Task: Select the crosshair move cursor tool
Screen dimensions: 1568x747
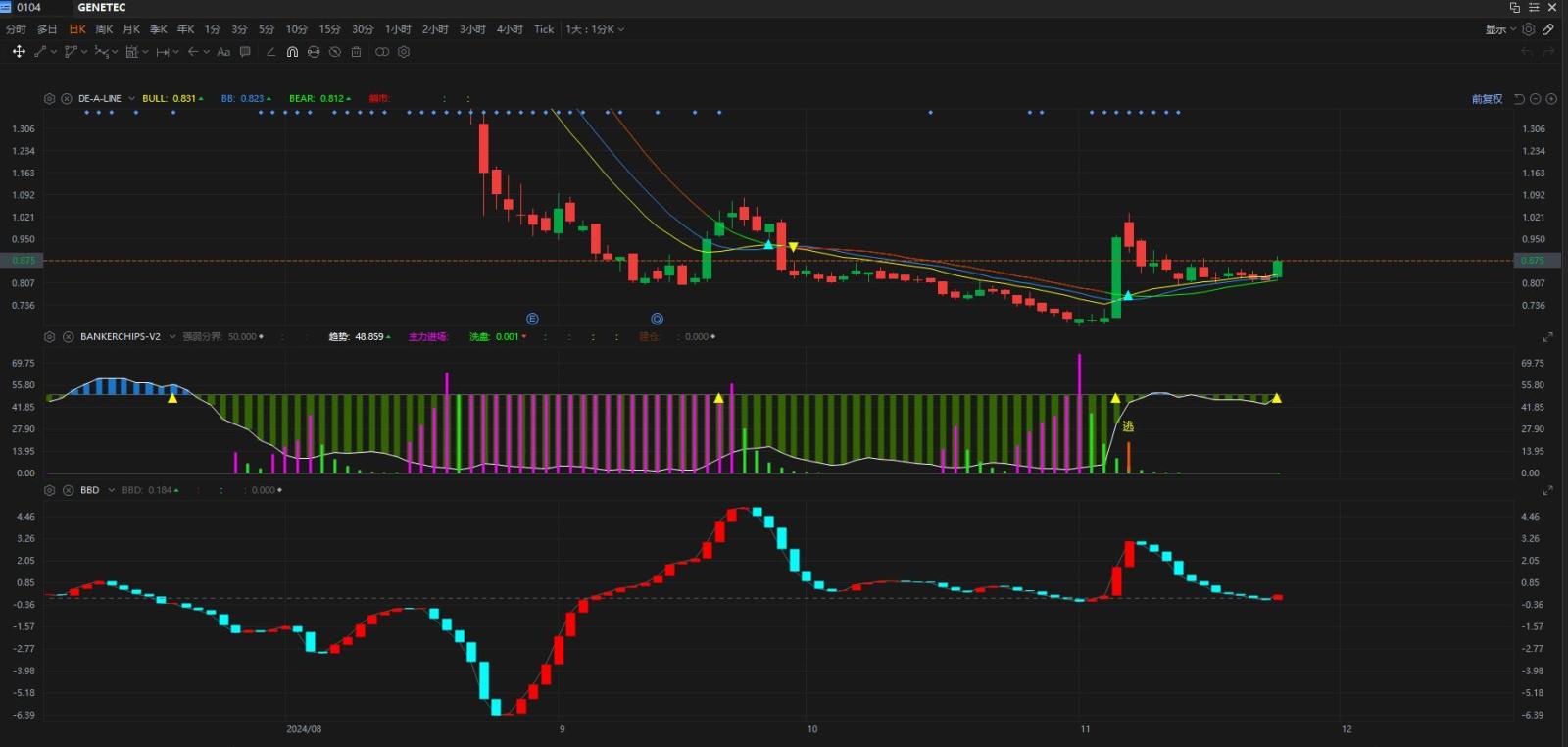Action: [x=19, y=52]
